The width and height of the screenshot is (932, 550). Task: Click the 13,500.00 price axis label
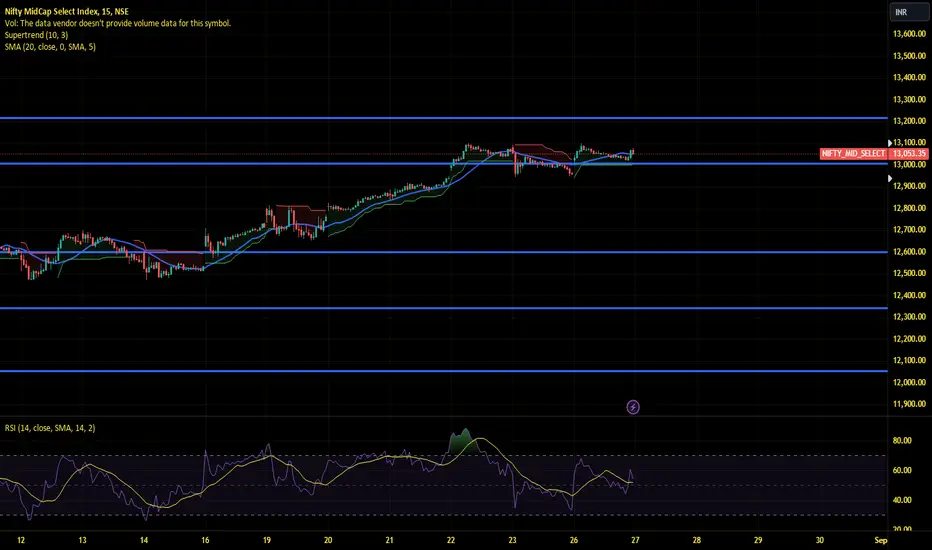point(909,56)
